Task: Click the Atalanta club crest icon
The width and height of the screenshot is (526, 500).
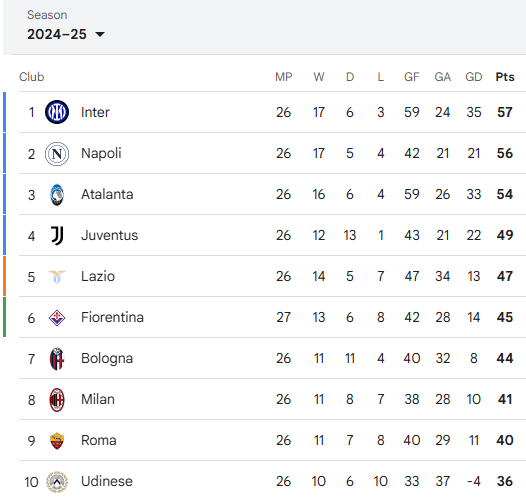Action: coord(57,195)
